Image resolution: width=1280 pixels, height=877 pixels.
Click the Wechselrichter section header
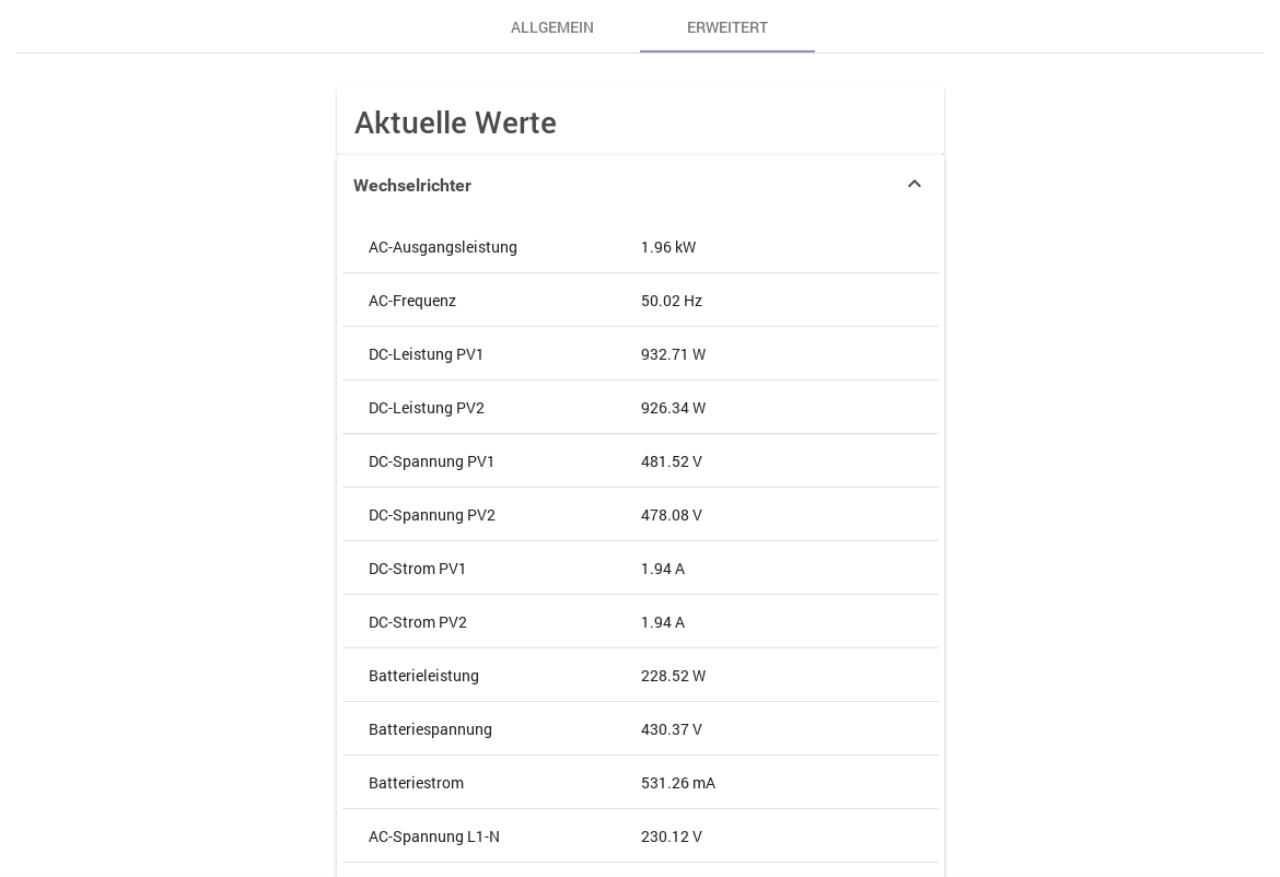pos(640,185)
